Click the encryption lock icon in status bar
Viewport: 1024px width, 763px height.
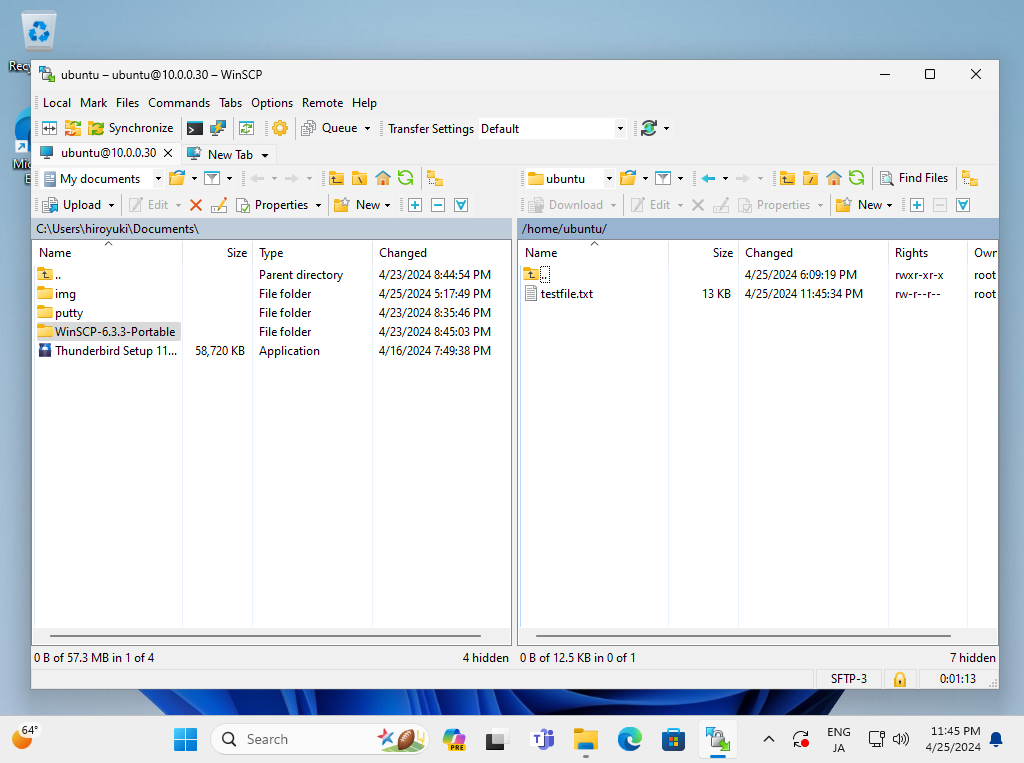click(899, 679)
